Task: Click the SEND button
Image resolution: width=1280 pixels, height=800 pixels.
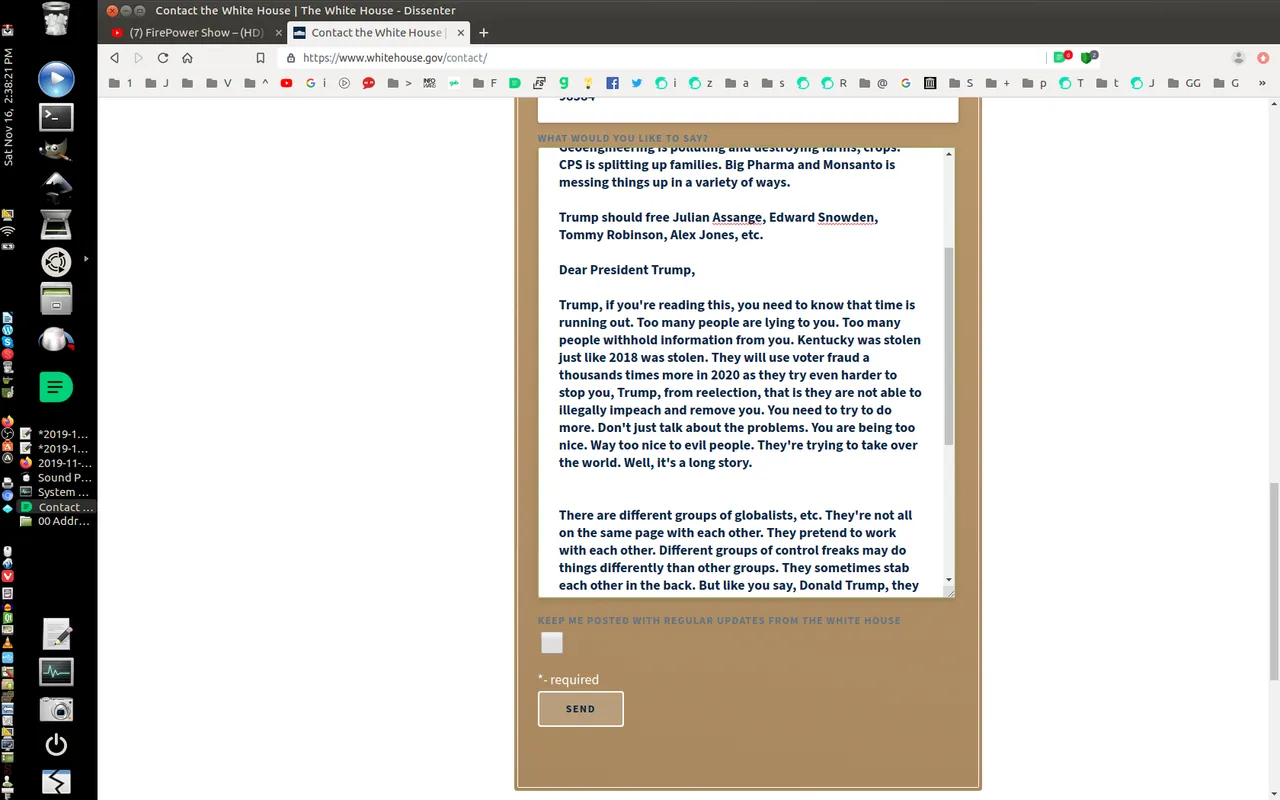Action: point(580,709)
